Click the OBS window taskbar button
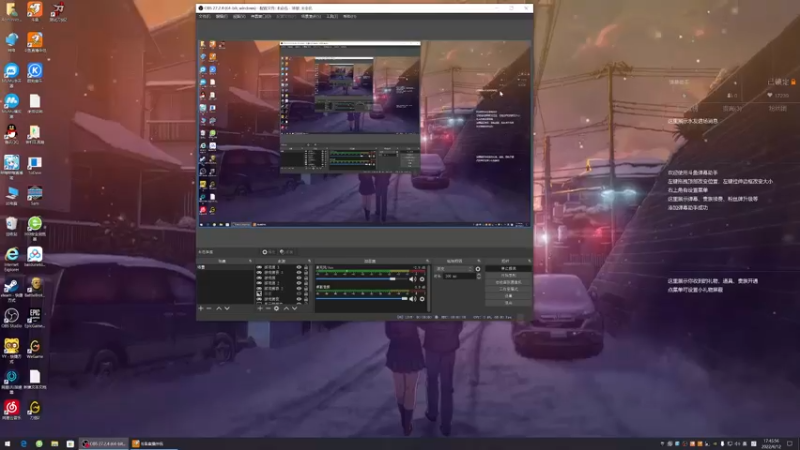This screenshot has width=800, height=450. [x=104, y=443]
